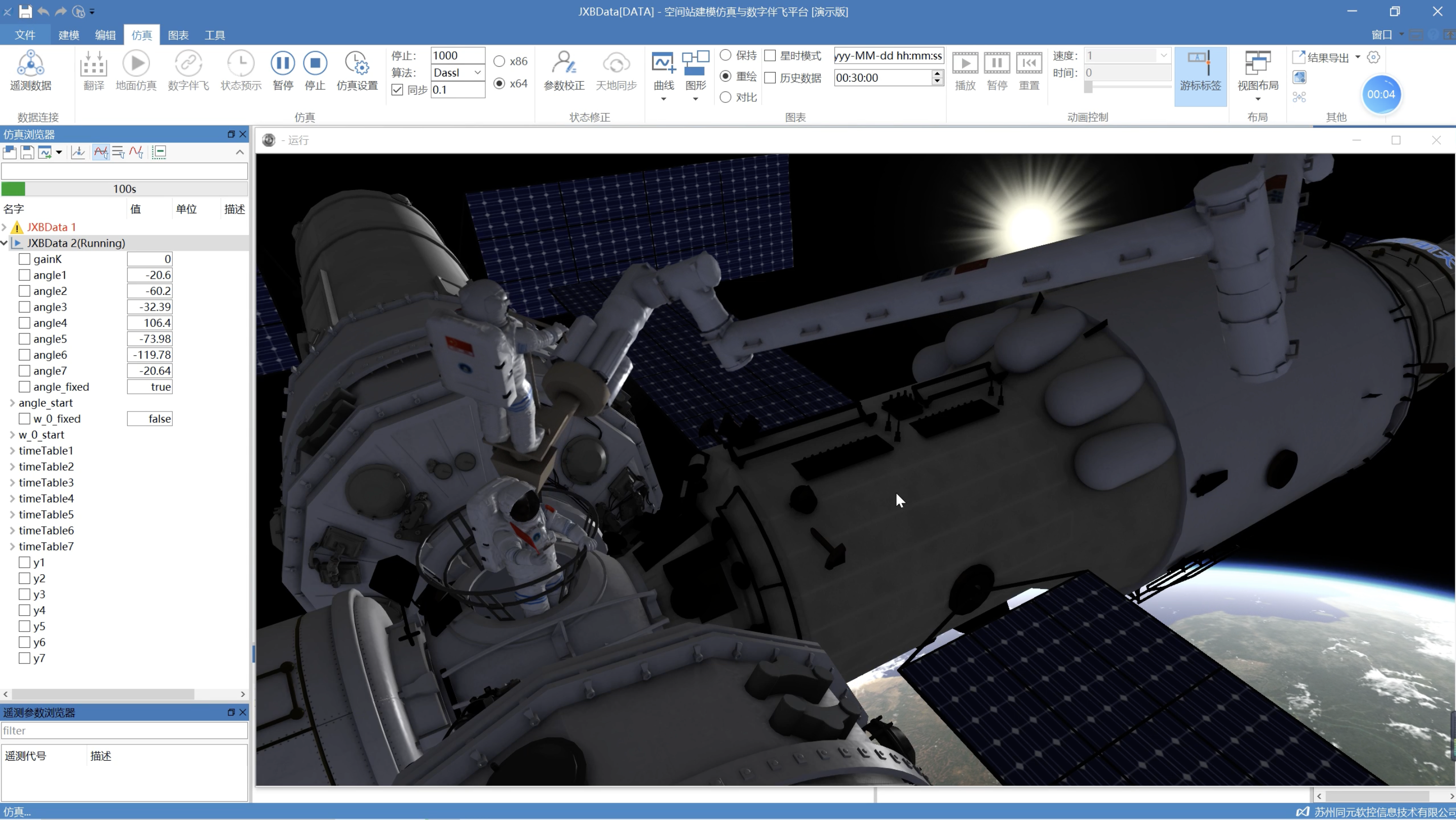Click the 结果导出 export results button

point(1323,57)
